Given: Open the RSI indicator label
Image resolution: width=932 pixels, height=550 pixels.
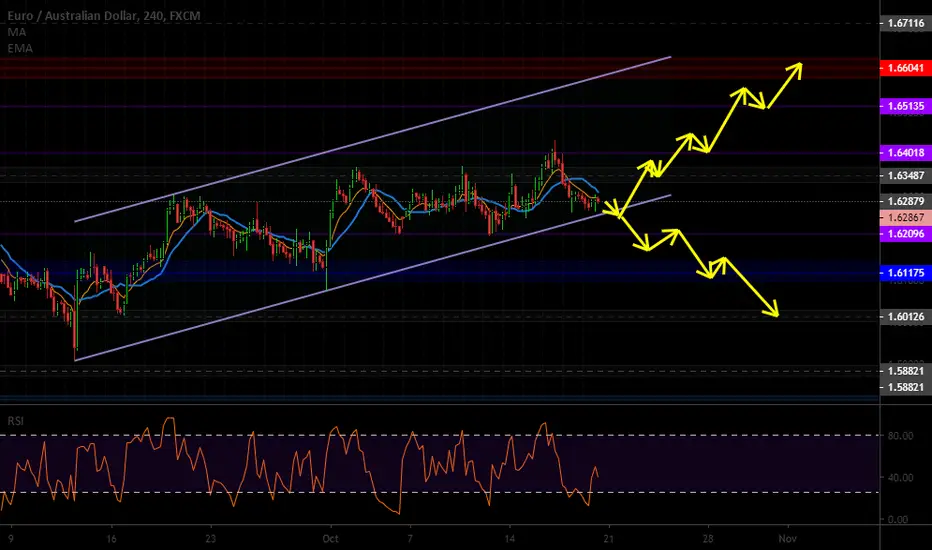Looking at the screenshot, I should tap(15, 421).
